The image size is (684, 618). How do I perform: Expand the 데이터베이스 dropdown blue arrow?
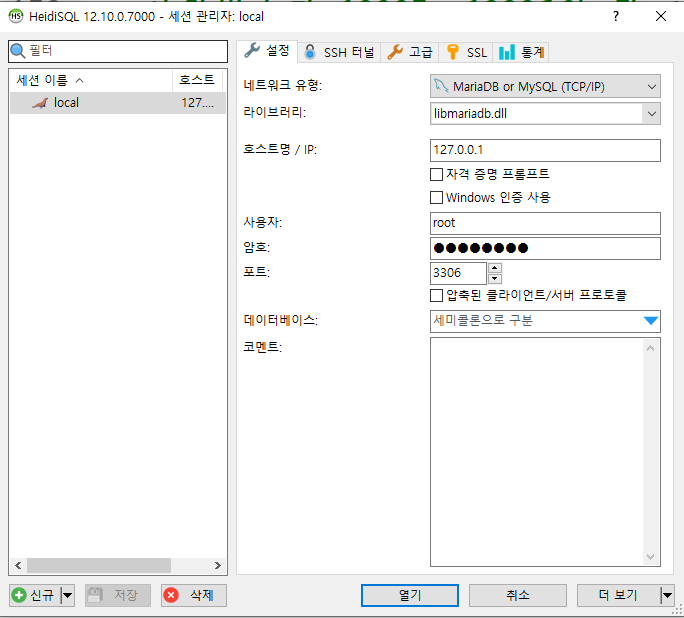click(650, 321)
